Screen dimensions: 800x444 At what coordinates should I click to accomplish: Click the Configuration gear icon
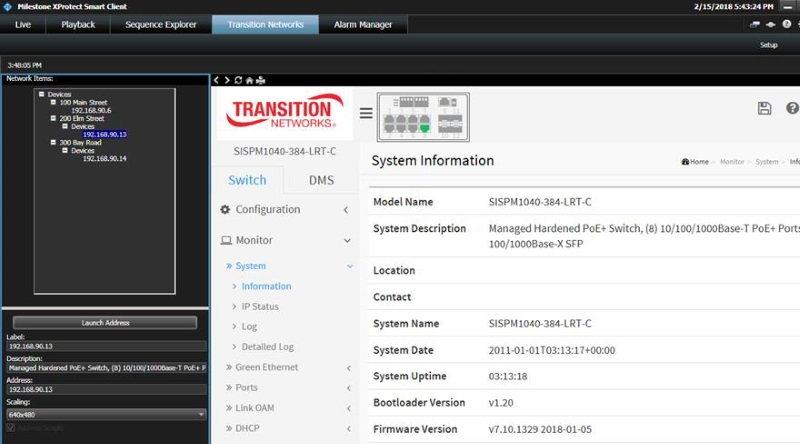[x=225, y=209]
